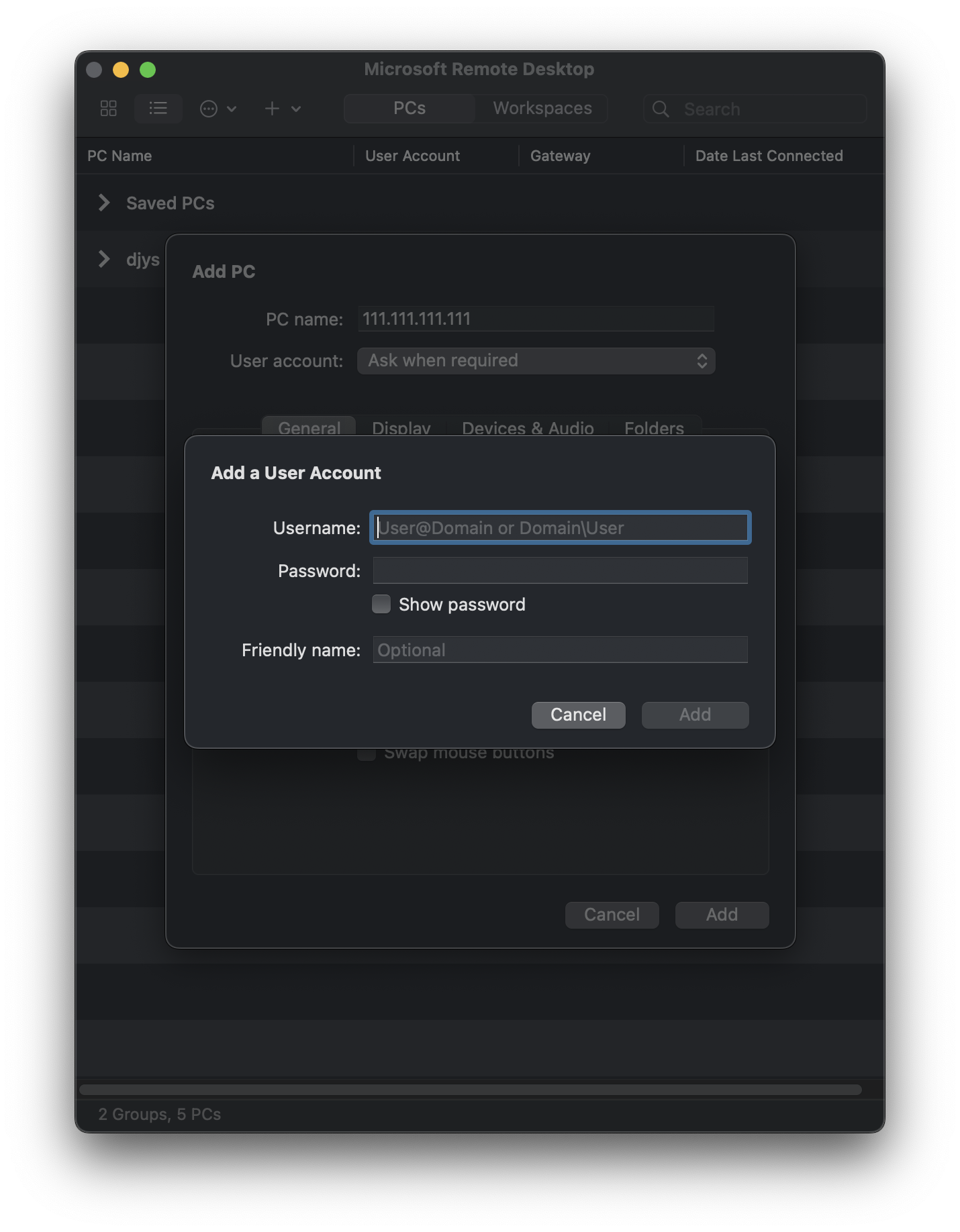Open the Display tab in Add PC

[401, 427]
